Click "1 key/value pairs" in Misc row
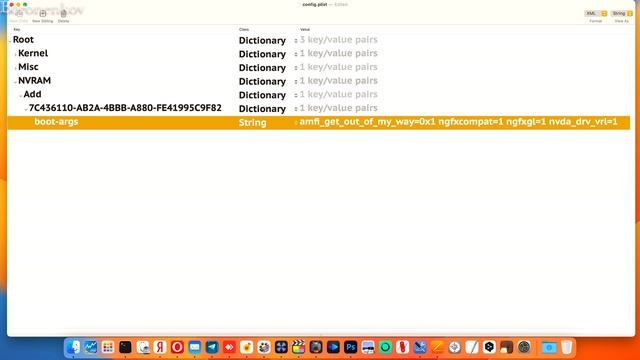Image resolution: width=640 pixels, height=360 pixels. point(338,67)
